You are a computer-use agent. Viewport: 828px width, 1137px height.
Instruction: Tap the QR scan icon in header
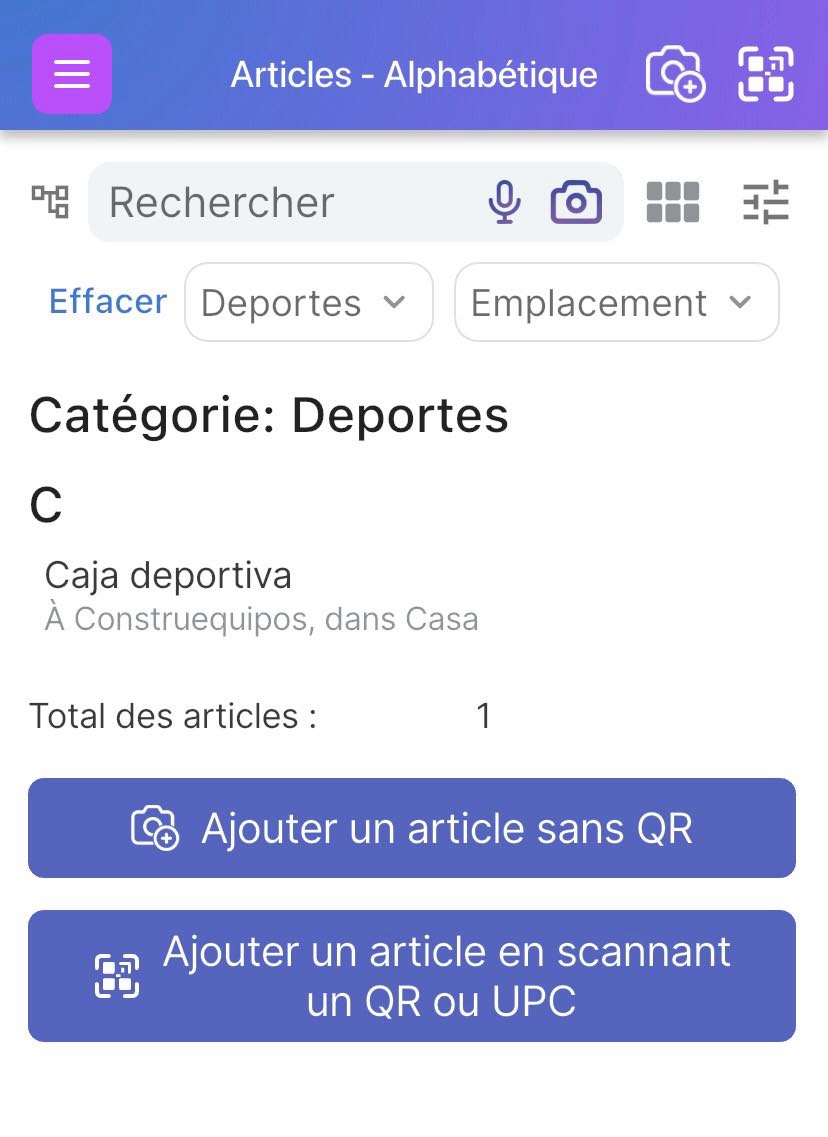click(x=766, y=74)
